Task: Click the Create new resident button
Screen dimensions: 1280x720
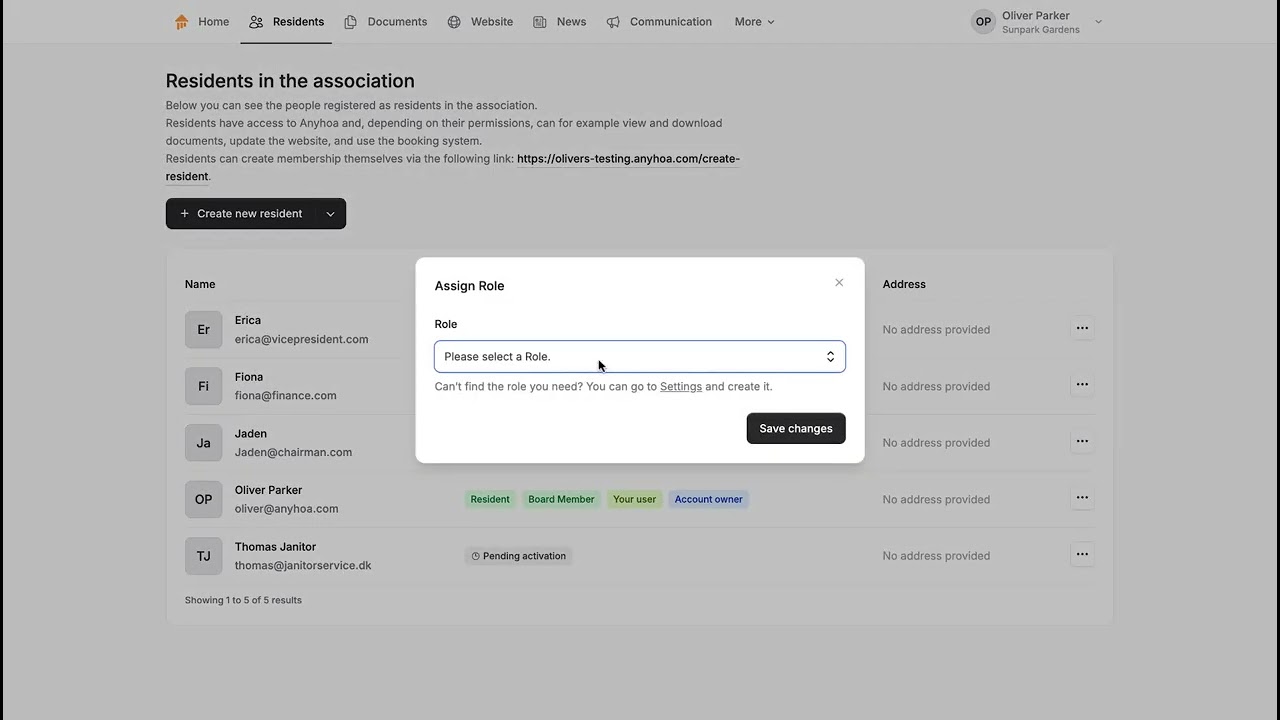Action: pyautogui.click(x=241, y=214)
